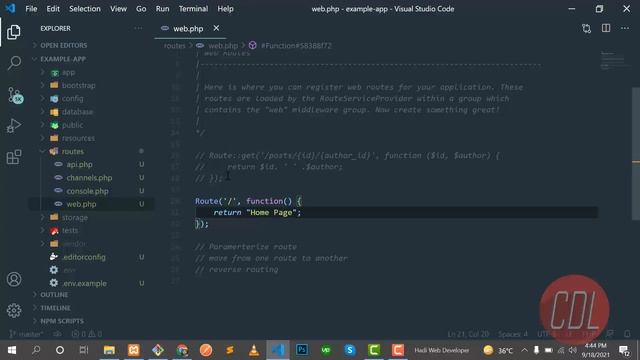The image size is (640, 360).
Task: Open the Accounts menu icon
Action: point(14,279)
